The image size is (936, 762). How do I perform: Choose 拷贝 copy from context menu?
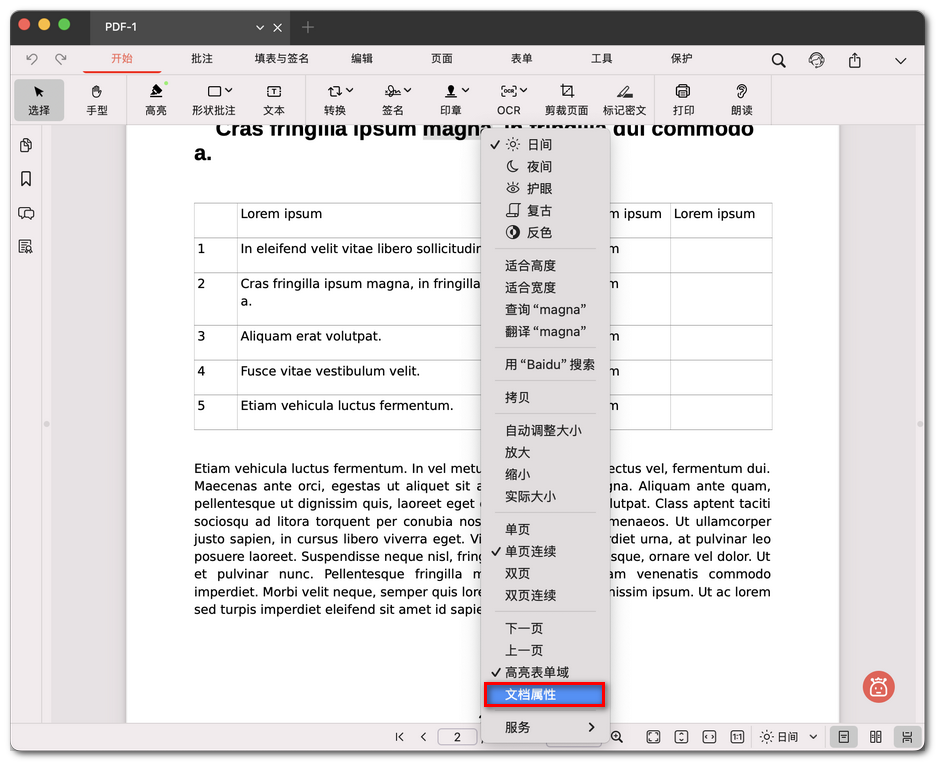517,398
